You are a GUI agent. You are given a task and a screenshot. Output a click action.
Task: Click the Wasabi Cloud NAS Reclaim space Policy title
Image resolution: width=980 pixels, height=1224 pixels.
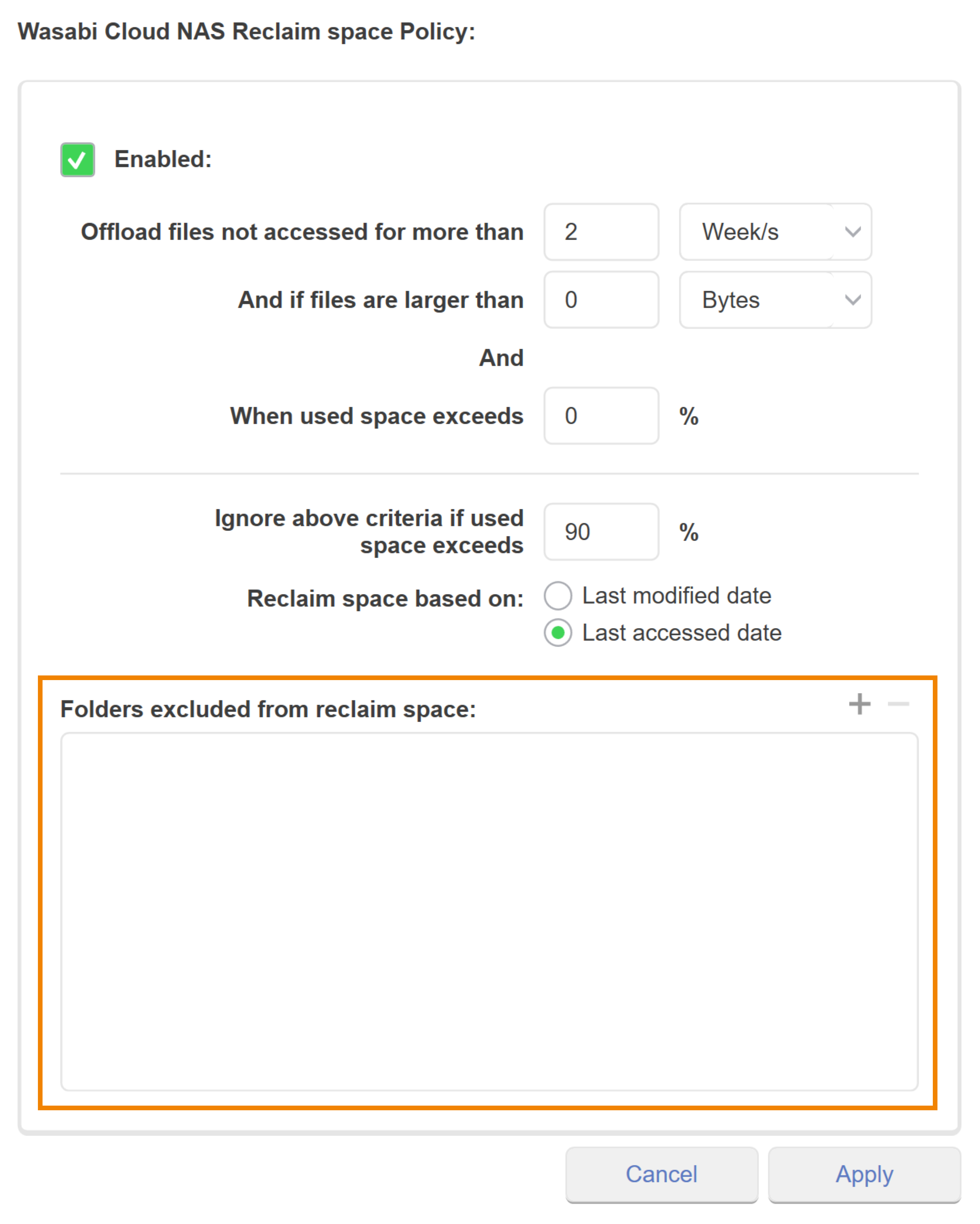(246, 32)
